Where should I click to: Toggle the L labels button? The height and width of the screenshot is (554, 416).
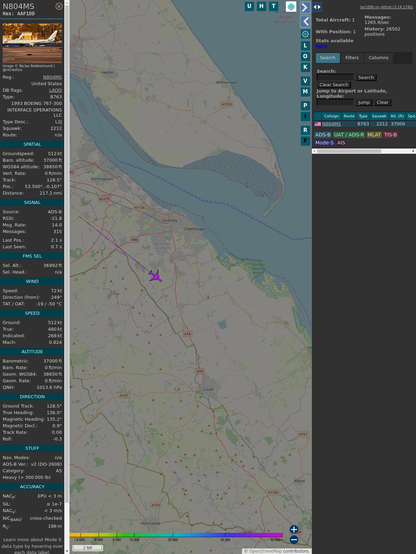click(x=305, y=46)
